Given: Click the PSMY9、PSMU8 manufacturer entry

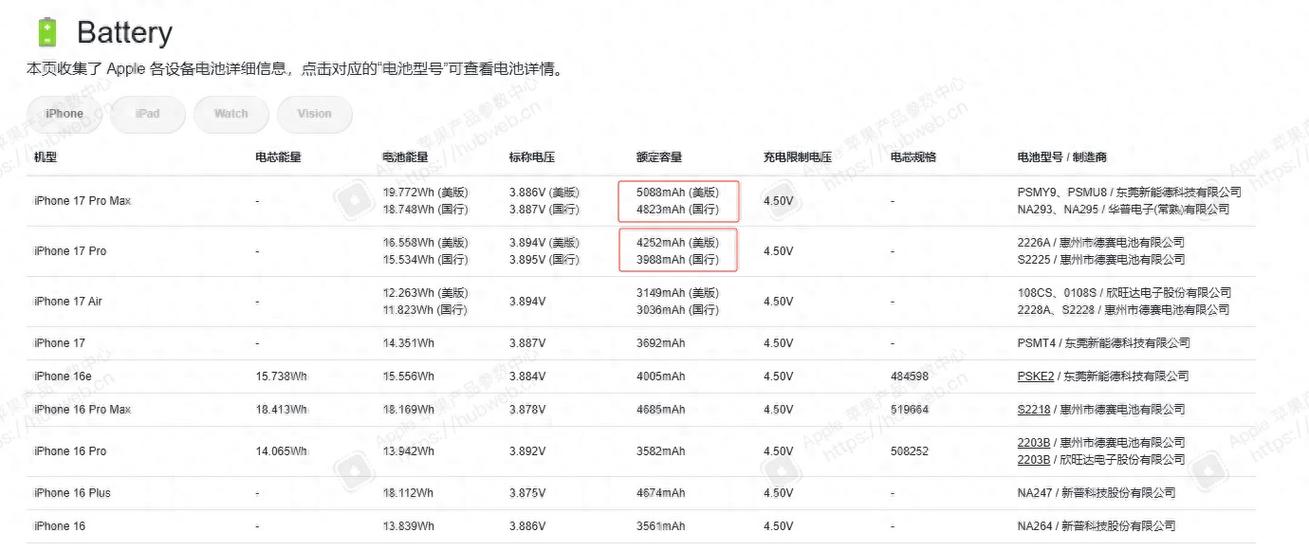Looking at the screenshot, I should (x=1129, y=192).
